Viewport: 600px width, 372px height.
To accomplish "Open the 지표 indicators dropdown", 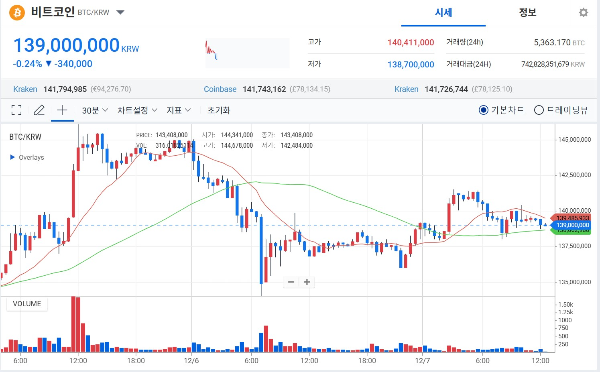I will [178, 110].
